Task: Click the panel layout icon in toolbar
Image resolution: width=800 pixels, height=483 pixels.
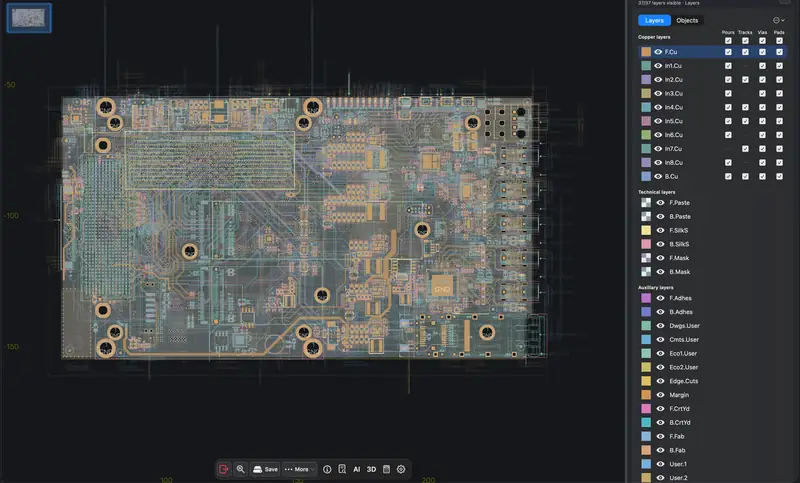Action: click(386, 469)
